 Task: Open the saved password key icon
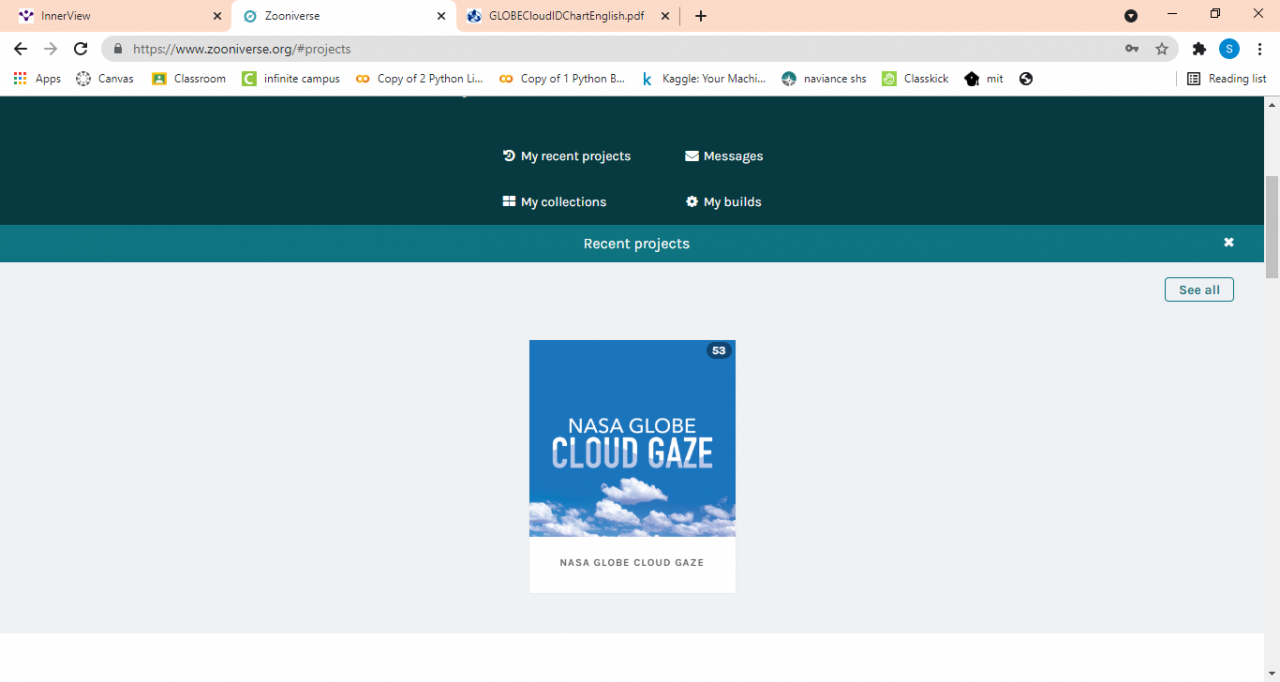[1132, 48]
